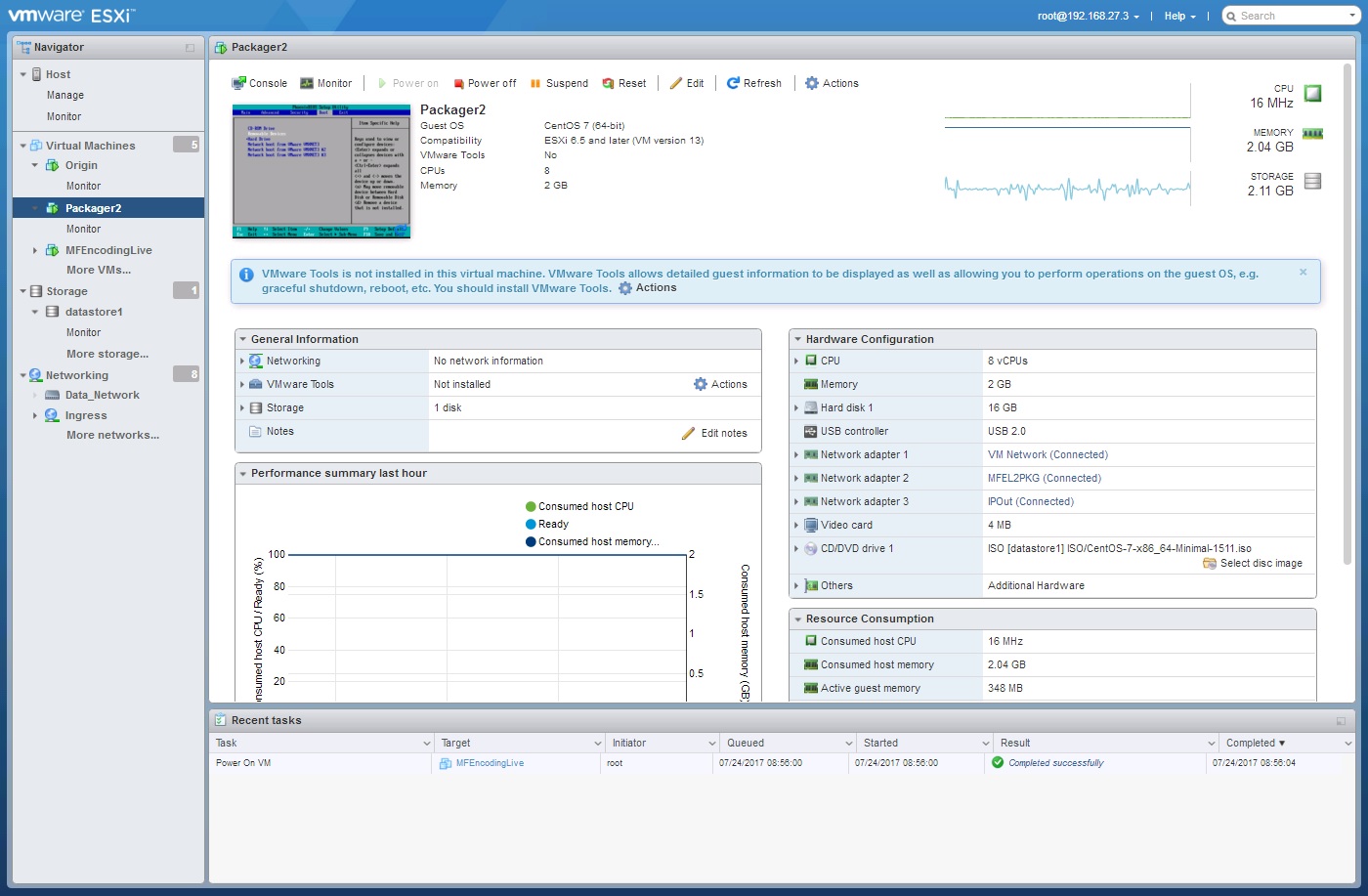Click the memory stick icon at top right

[x=1312, y=134]
